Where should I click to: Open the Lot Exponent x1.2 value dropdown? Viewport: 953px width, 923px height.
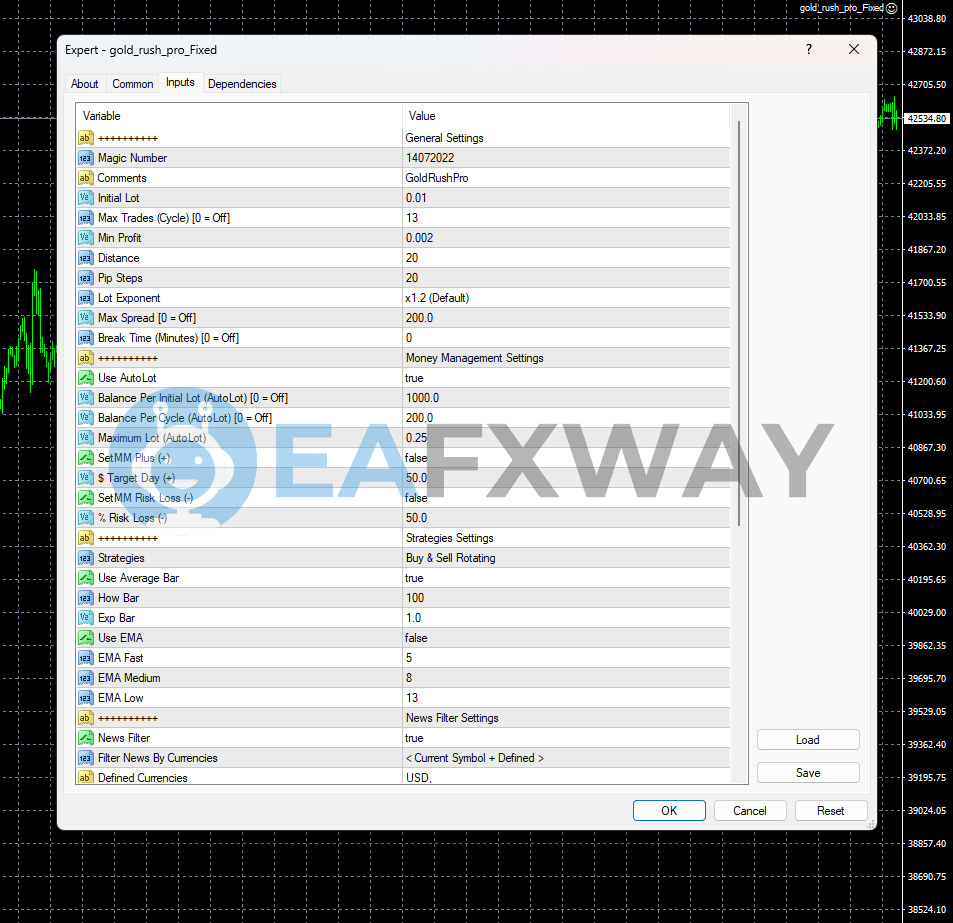click(x=437, y=298)
